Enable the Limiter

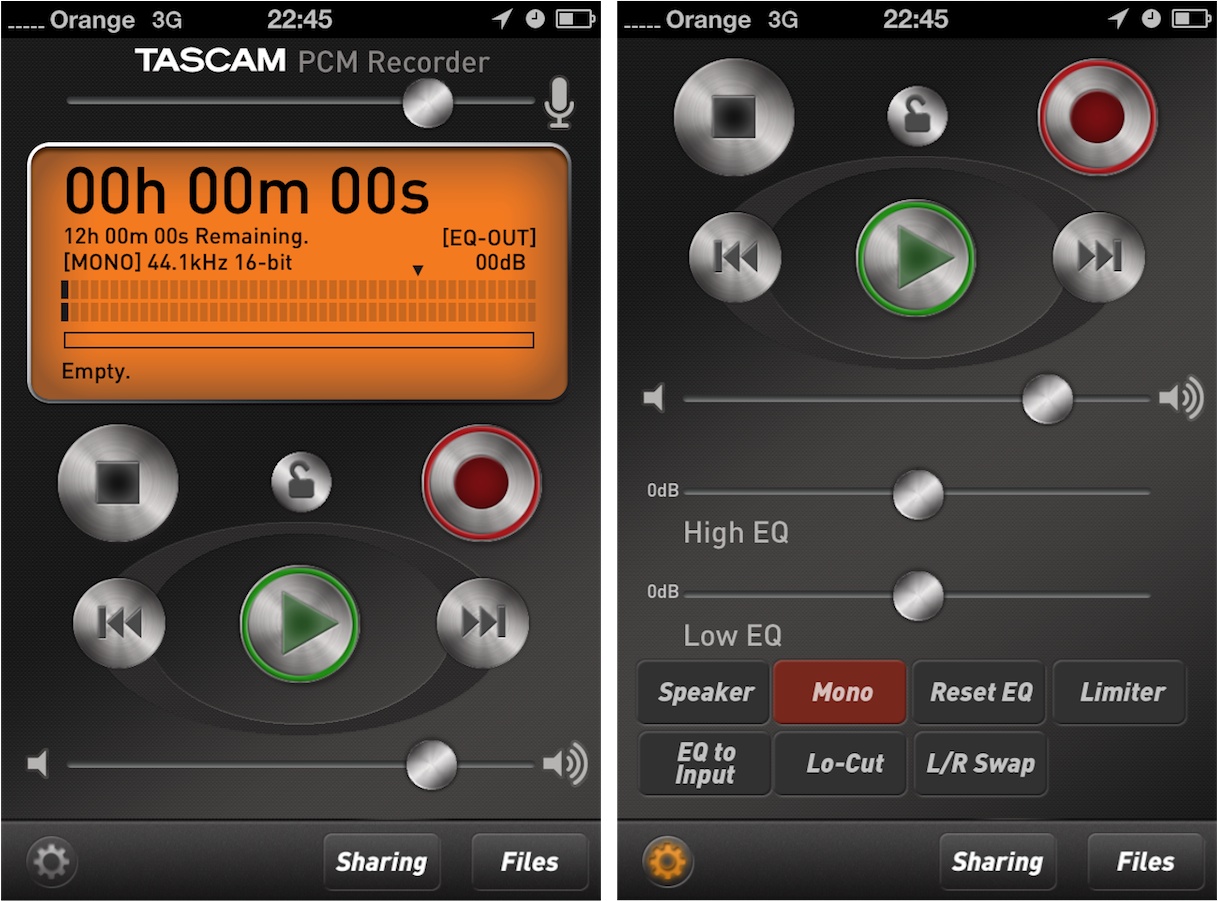1119,692
